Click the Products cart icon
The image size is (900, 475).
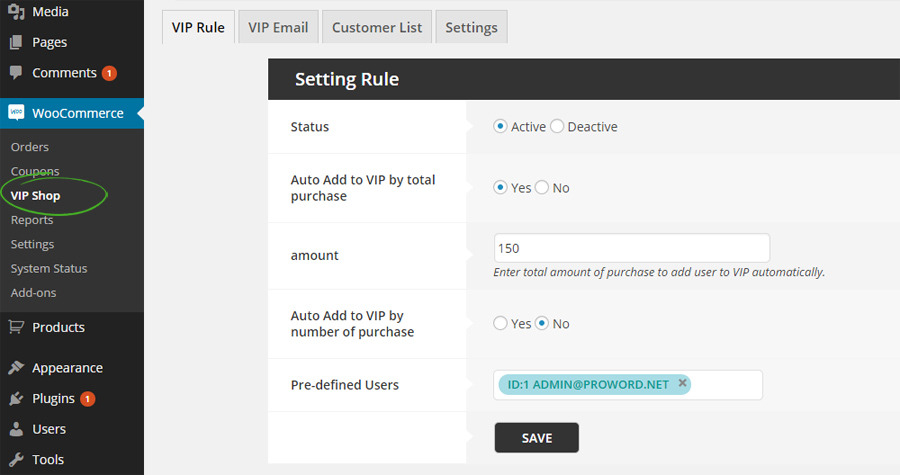pyautogui.click(x=16, y=327)
